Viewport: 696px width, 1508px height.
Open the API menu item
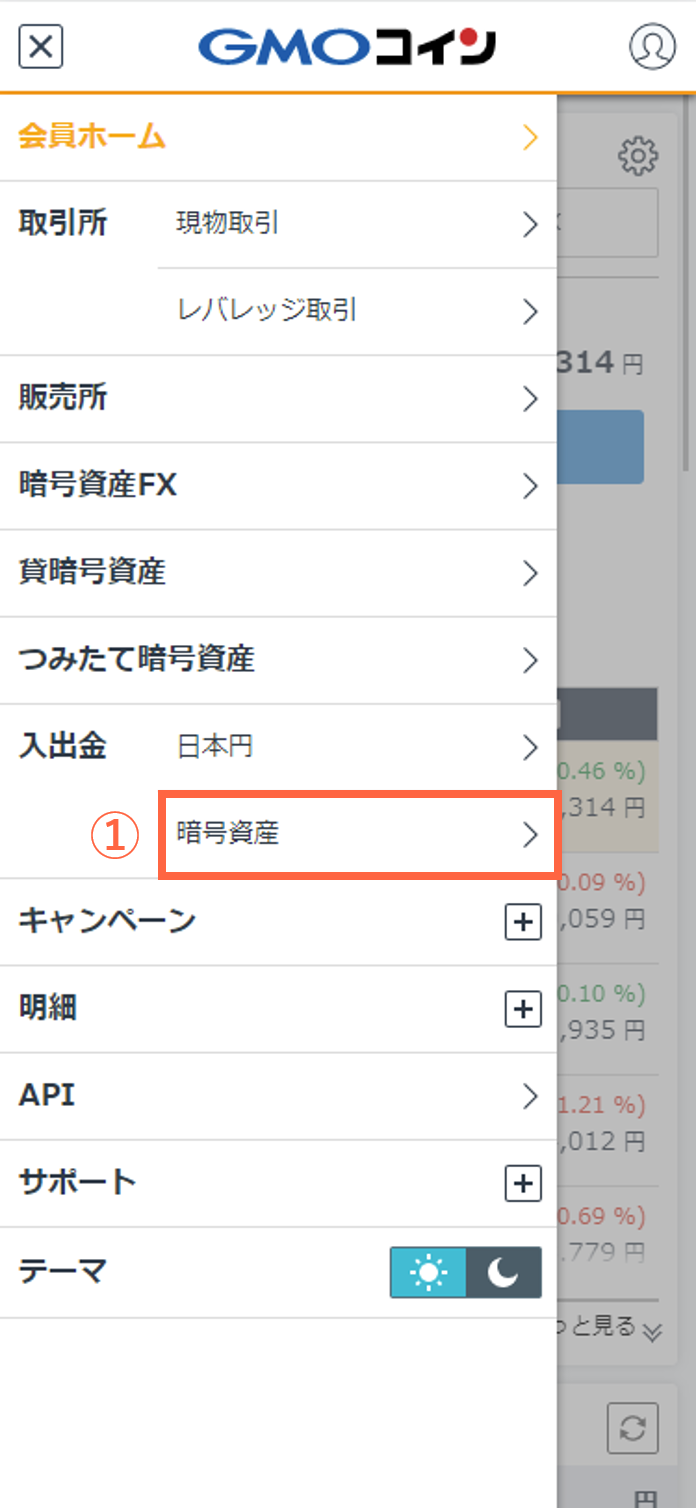pyautogui.click(x=278, y=1096)
